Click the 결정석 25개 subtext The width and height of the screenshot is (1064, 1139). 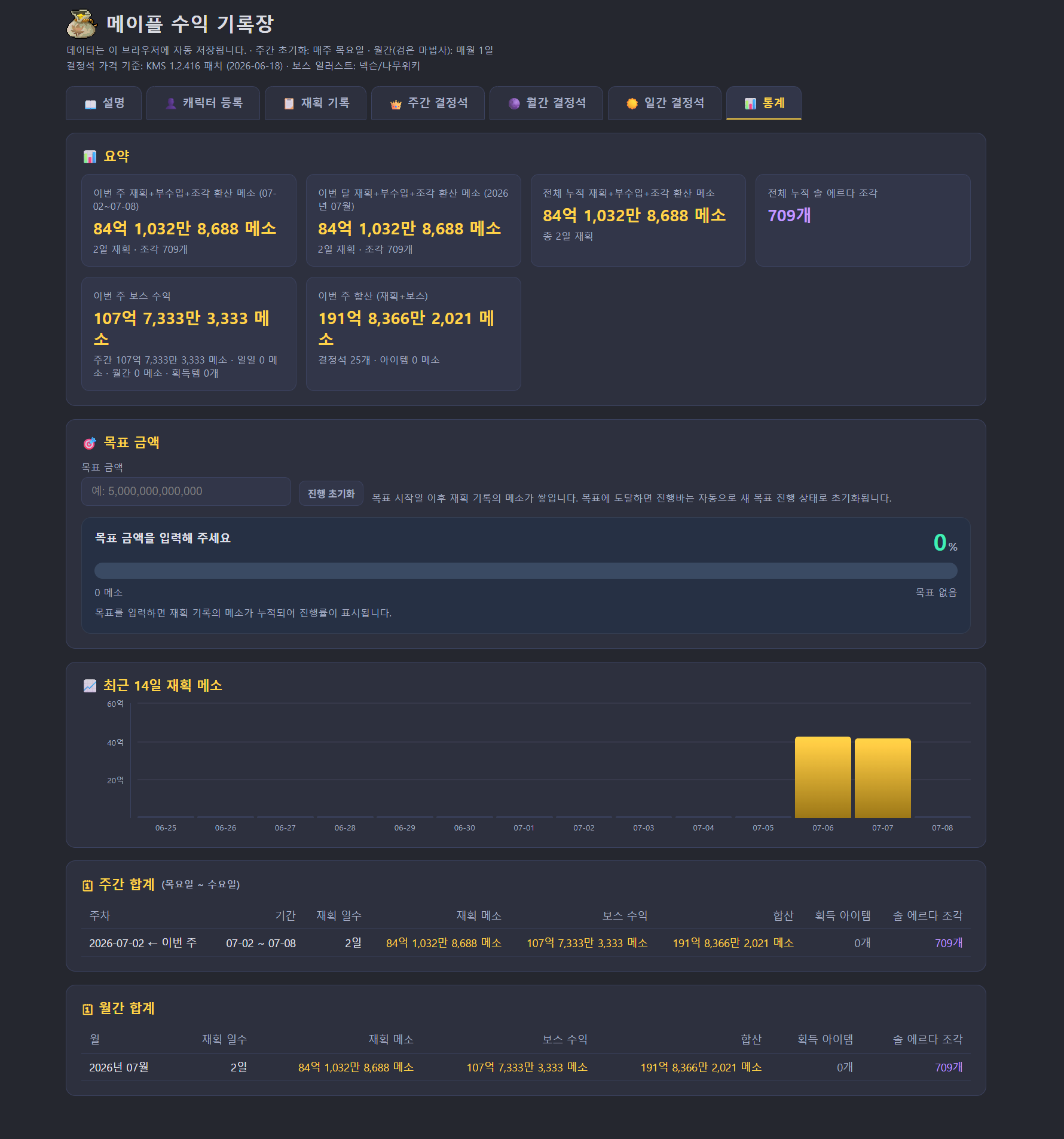[344, 360]
